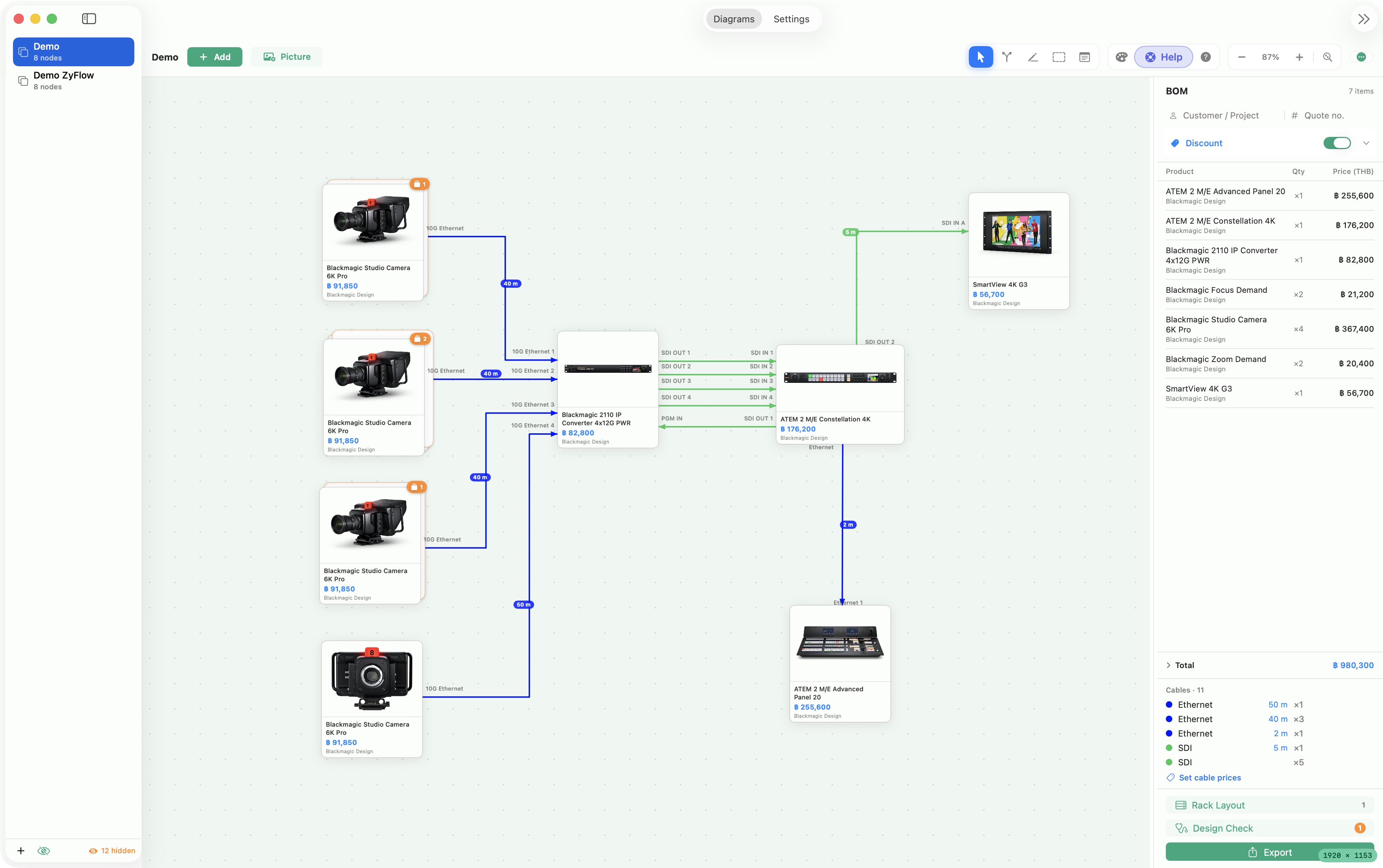Click the Help button
Screen dimensions: 1383x868
pyautogui.click(x=1164, y=57)
